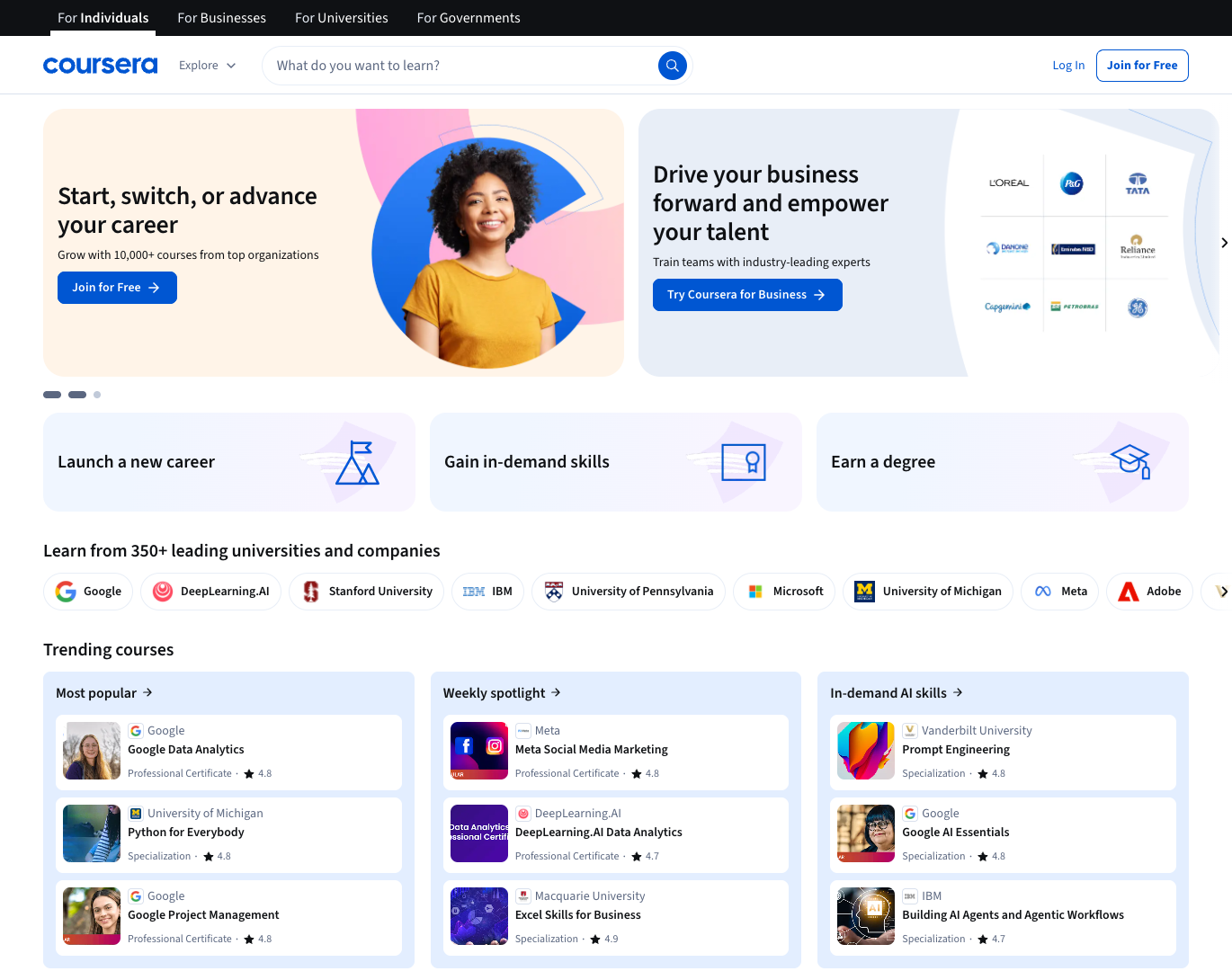
Task: Click the Join for Free button
Action: pyautogui.click(x=1142, y=65)
